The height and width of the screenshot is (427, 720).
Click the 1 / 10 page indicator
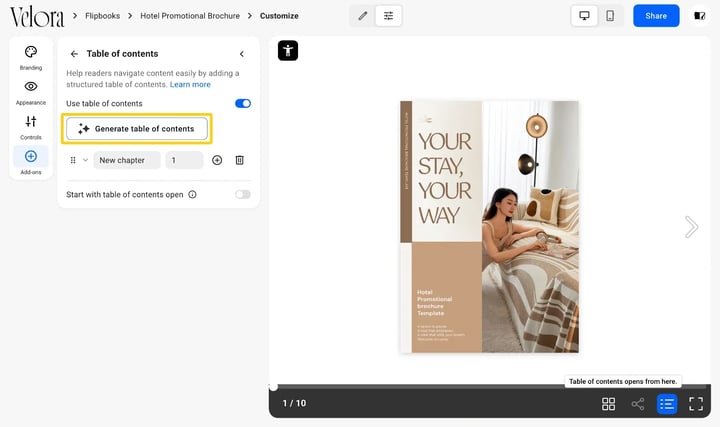click(x=294, y=403)
